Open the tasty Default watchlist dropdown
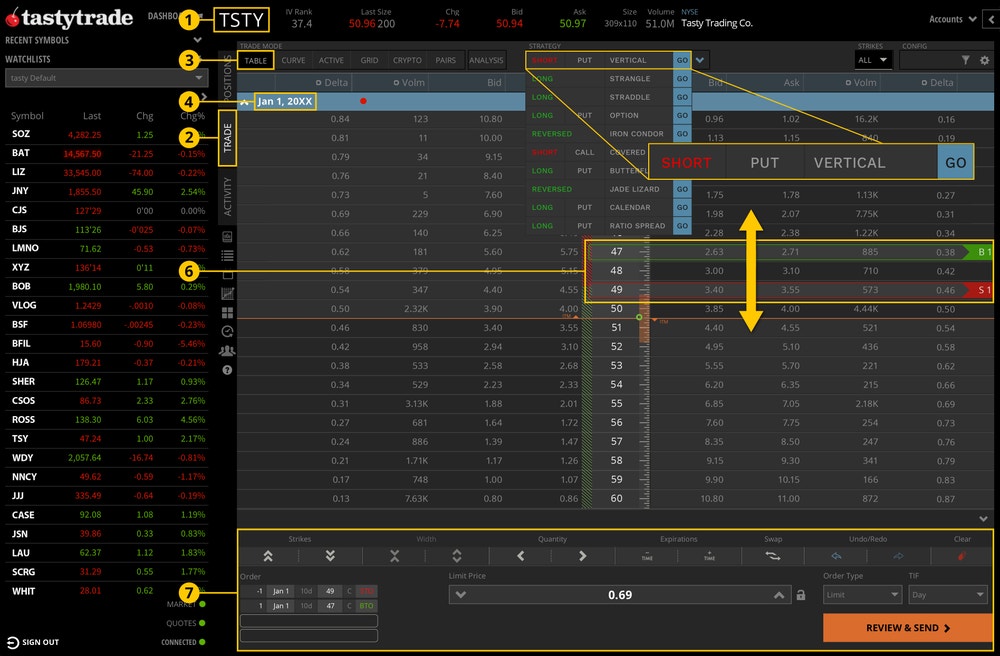The width and height of the screenshot is (1000, 656). click(107, 78)
